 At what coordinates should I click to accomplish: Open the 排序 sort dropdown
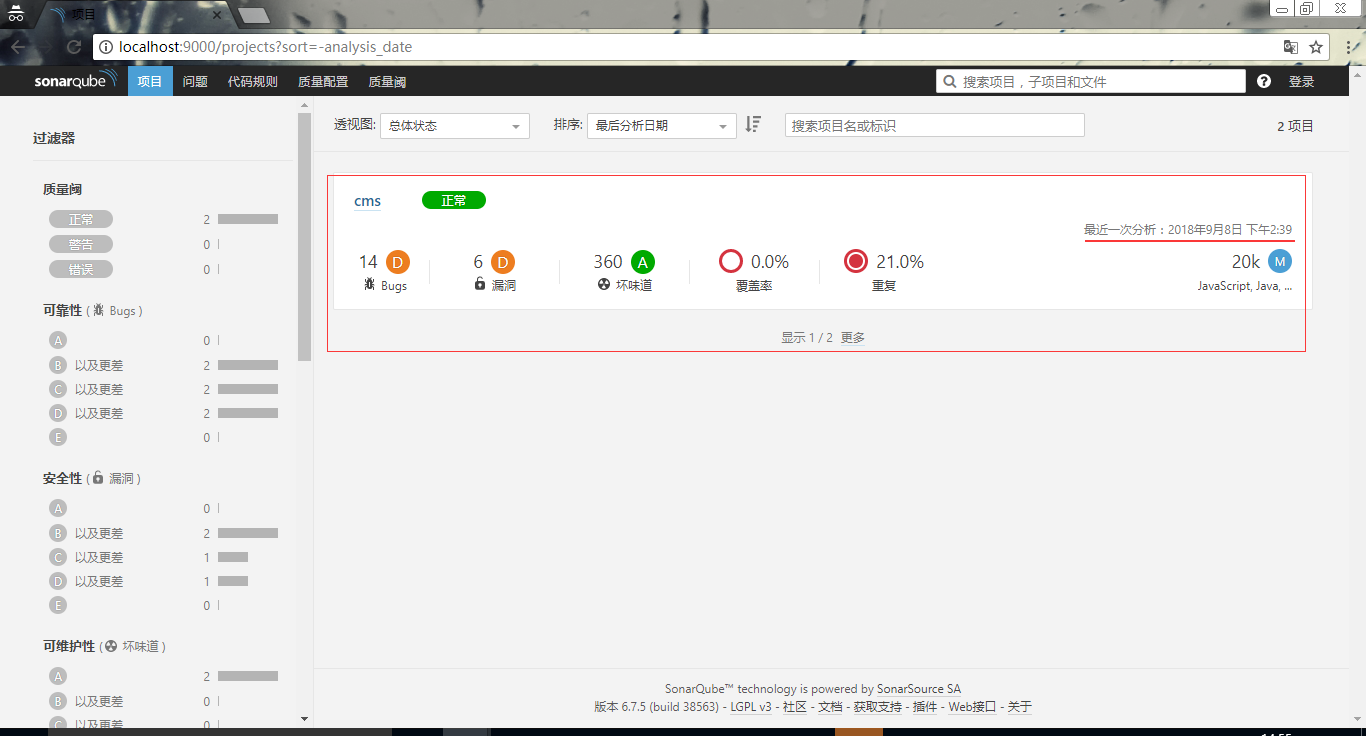point(661,125)
